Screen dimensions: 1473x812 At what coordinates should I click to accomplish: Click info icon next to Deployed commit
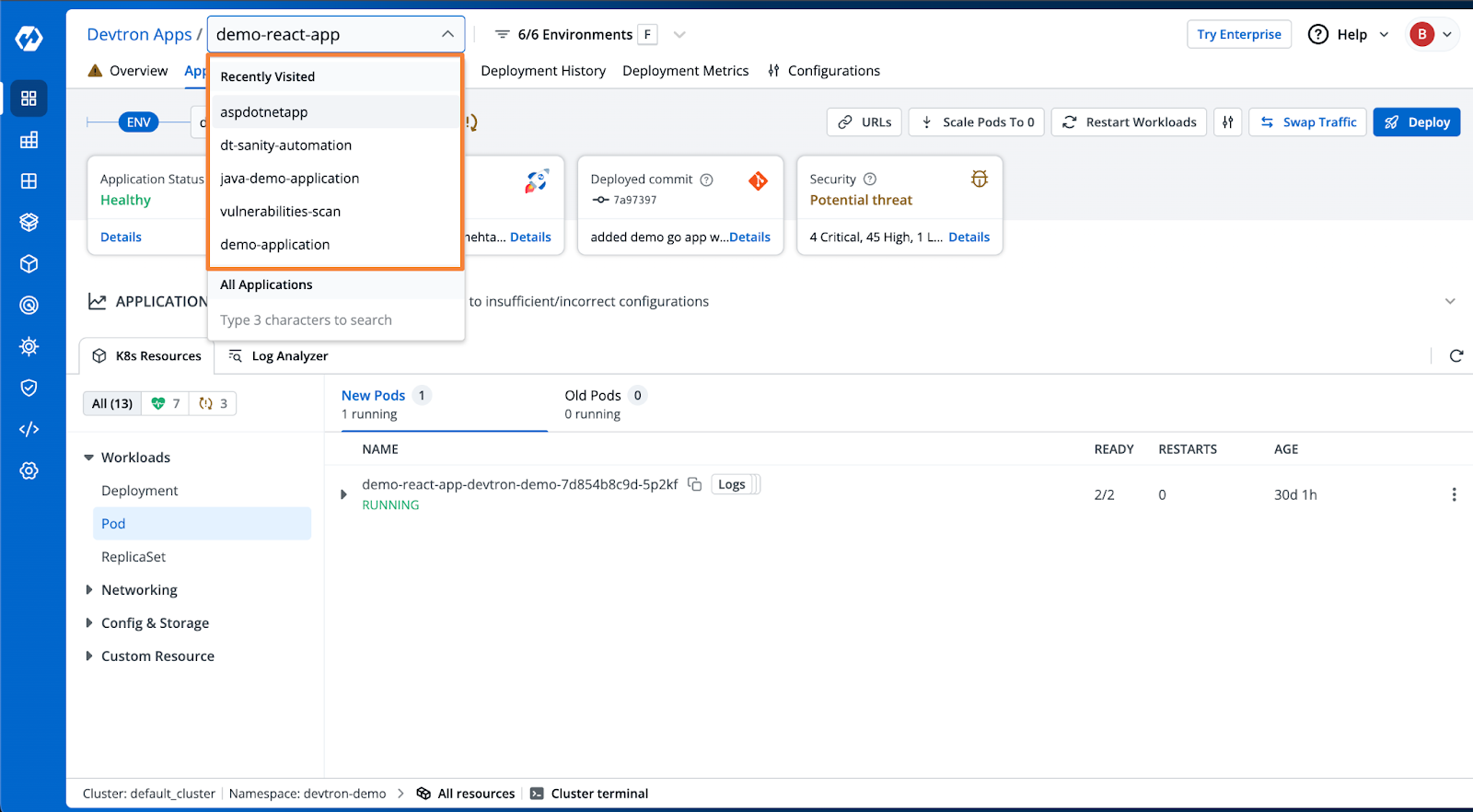(706, 180)
